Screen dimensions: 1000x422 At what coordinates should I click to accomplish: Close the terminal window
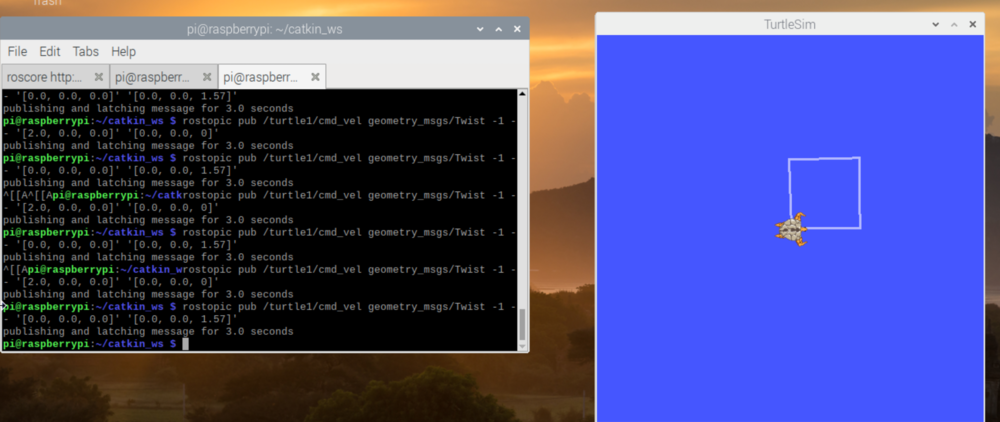(515, 29)
